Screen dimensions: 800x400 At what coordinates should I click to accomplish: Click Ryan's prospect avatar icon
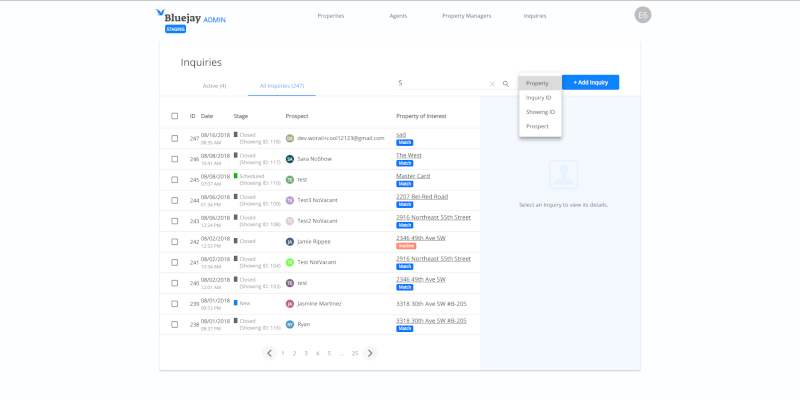click(x=290, y=324)
